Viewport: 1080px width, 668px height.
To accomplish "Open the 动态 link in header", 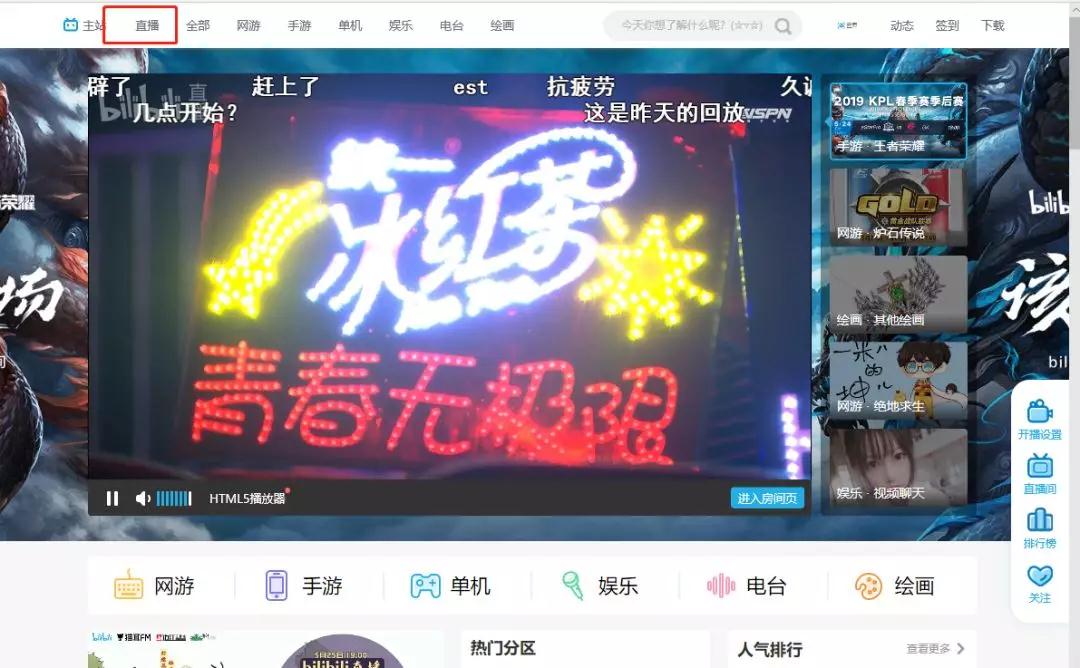I will tap(902, 25).
